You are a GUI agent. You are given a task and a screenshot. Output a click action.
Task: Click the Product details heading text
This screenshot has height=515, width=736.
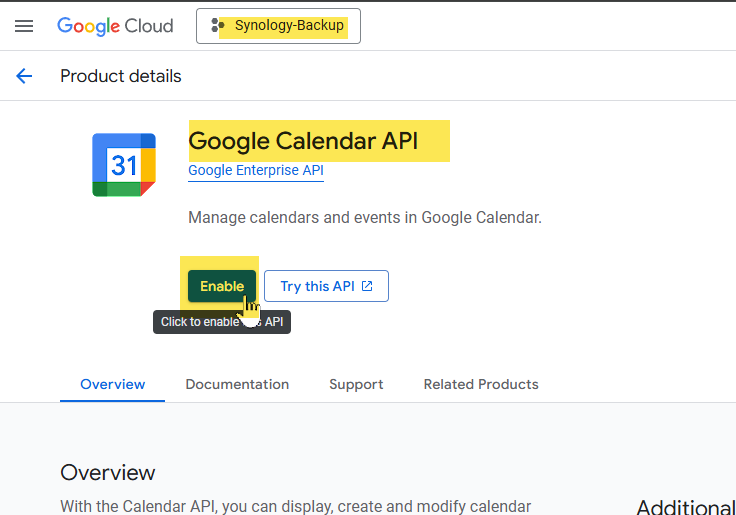pos(121,76)
